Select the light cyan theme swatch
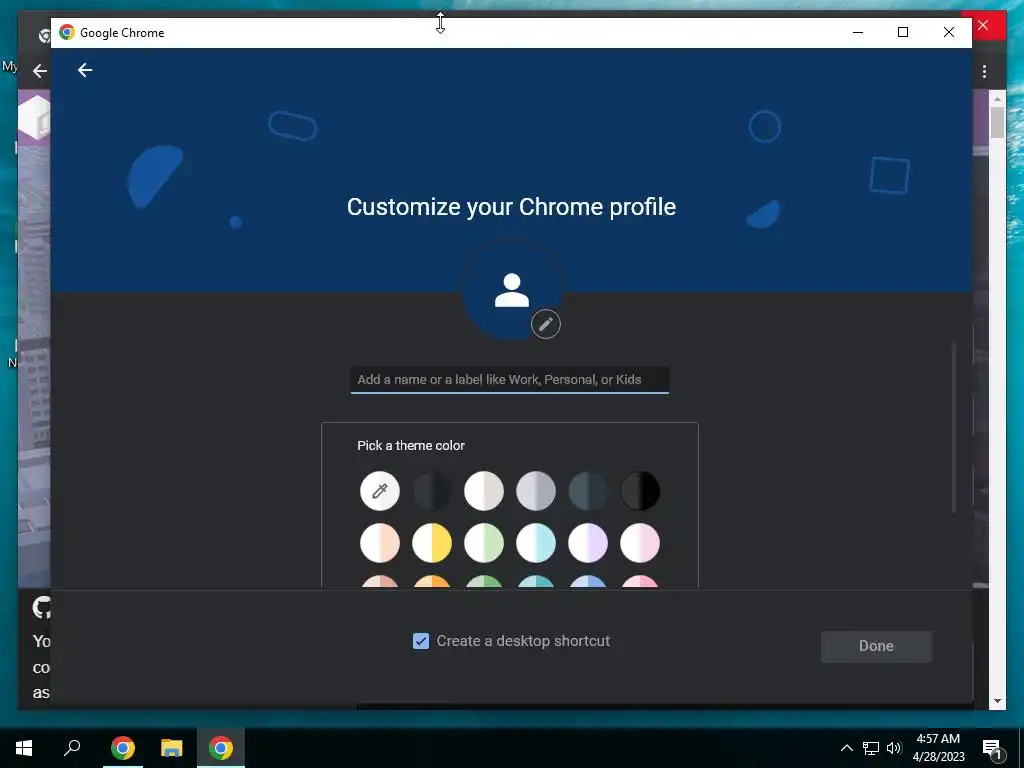The image size is (1024, 768). pyautogui.click(x=536, y=543)
